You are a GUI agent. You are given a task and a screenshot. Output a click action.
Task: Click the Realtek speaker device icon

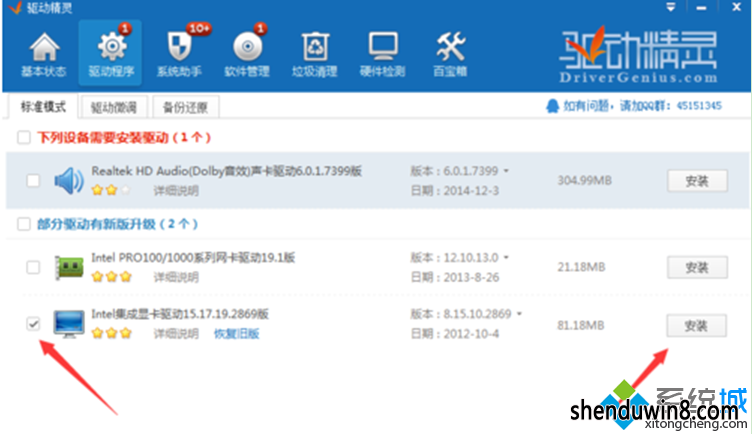(69, 181)
